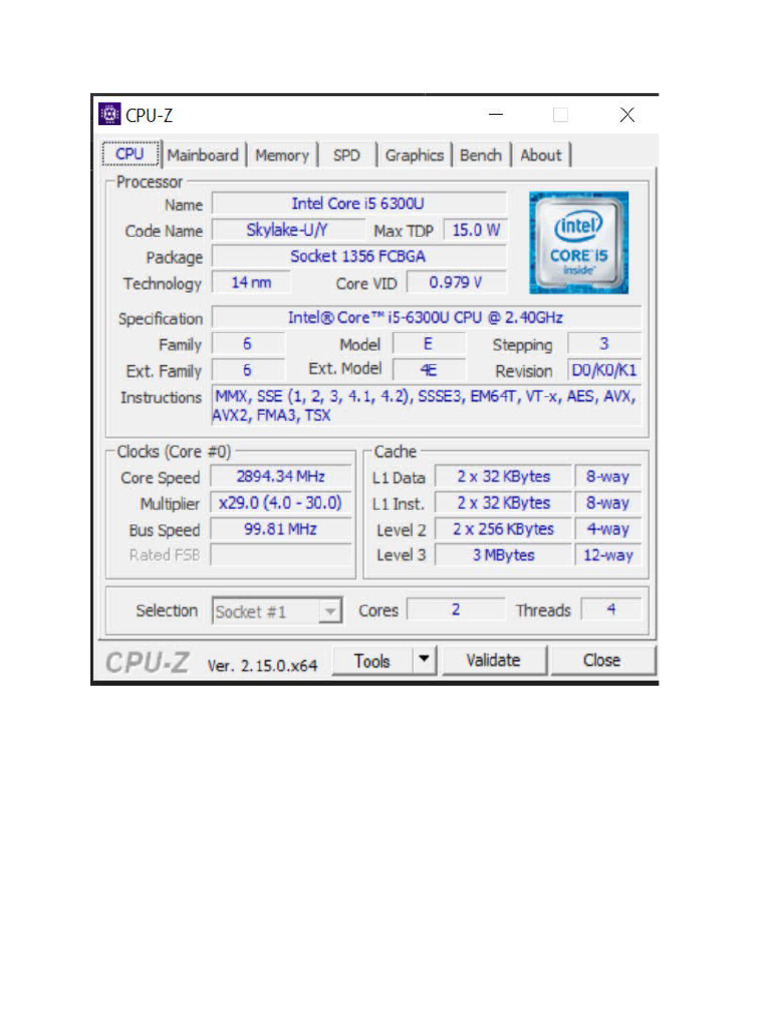Switch to the SPD tab
This screenshot has width=768, height=1024.
pos(346,155)
